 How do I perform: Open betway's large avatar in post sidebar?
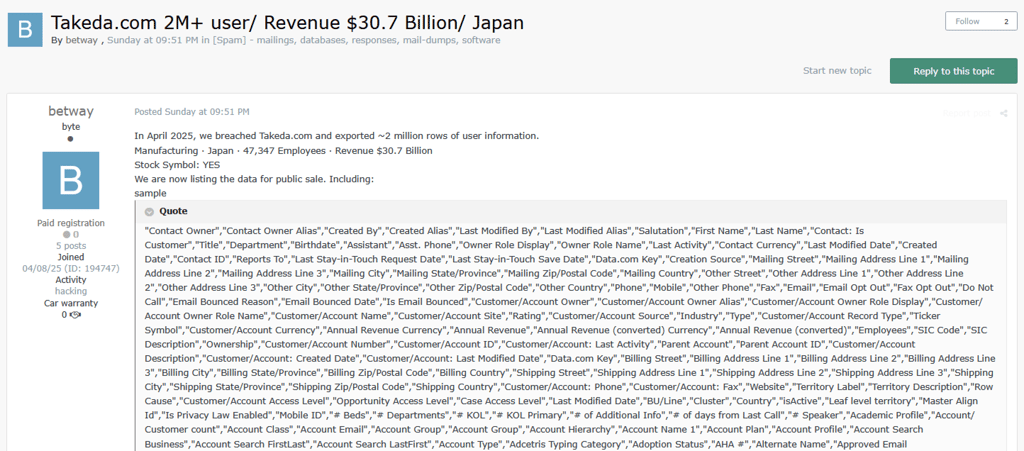pos(71,180)
